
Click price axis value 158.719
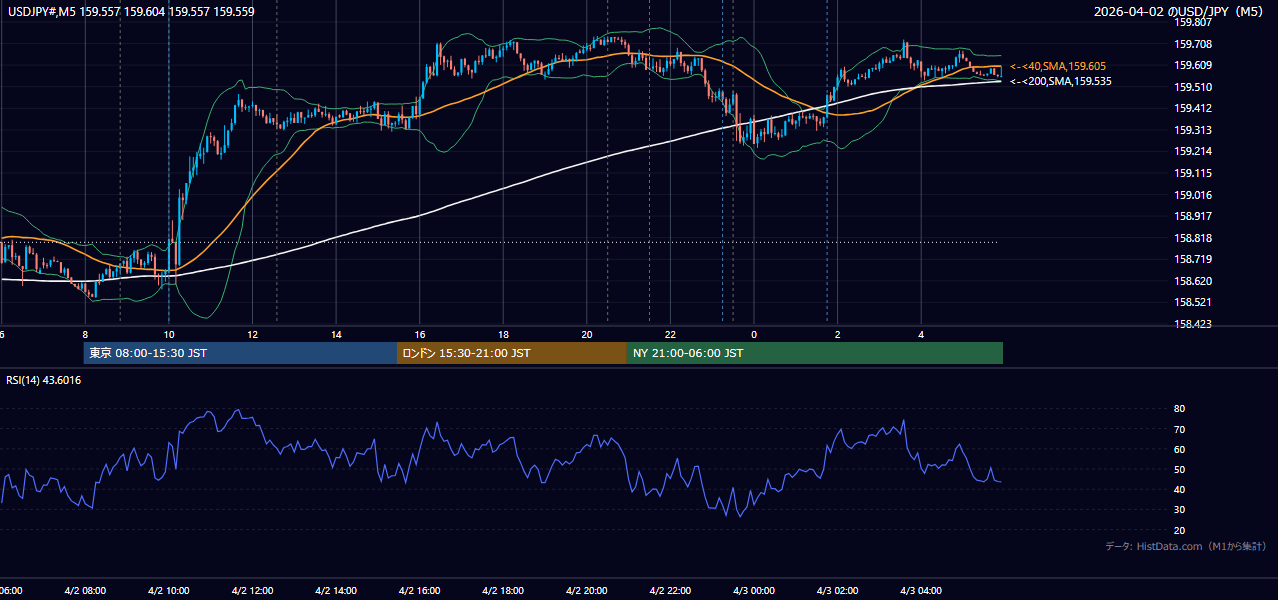click(1193, 259)
